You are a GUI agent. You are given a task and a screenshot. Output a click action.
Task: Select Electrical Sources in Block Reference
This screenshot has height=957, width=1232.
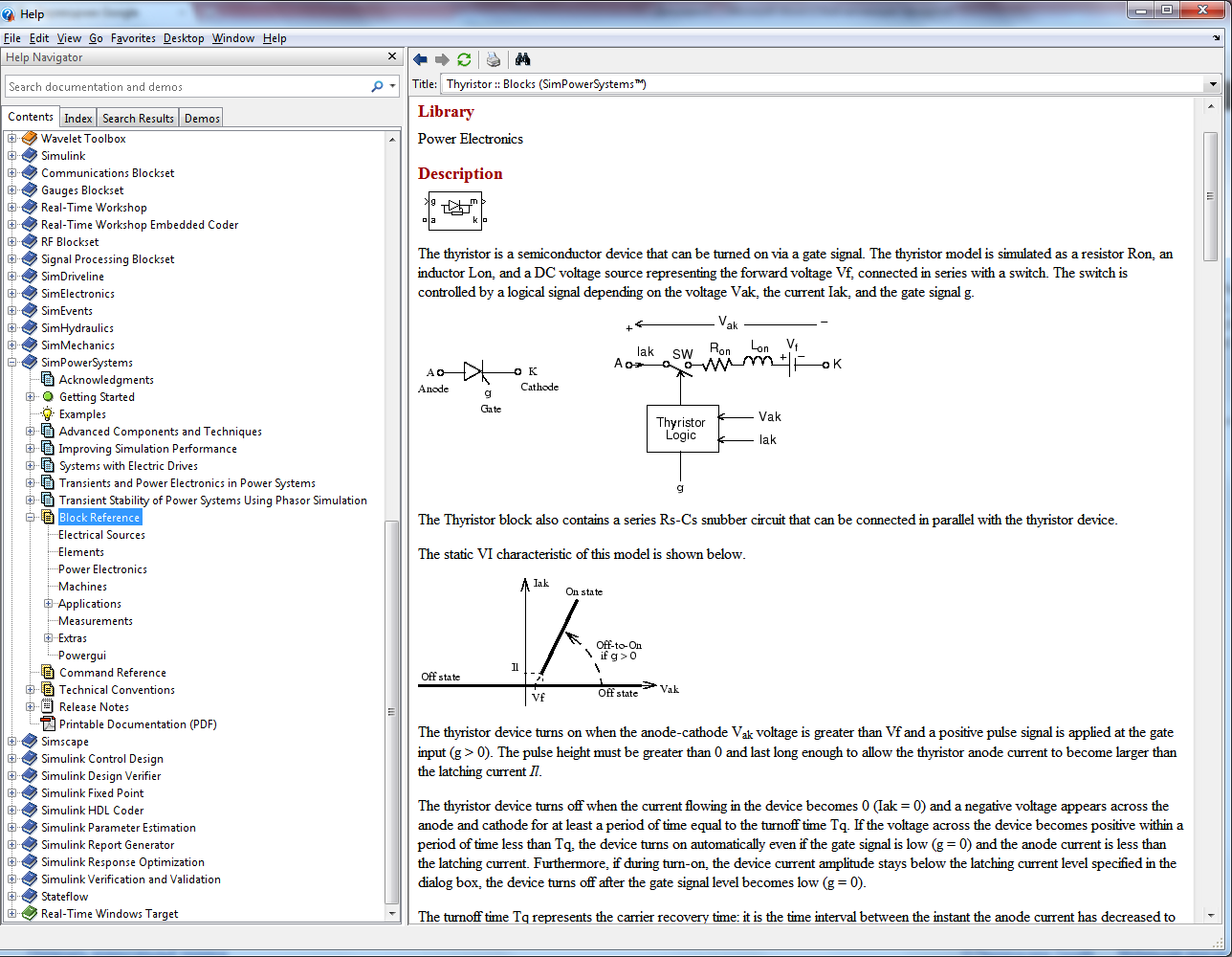tap(101, 535)
